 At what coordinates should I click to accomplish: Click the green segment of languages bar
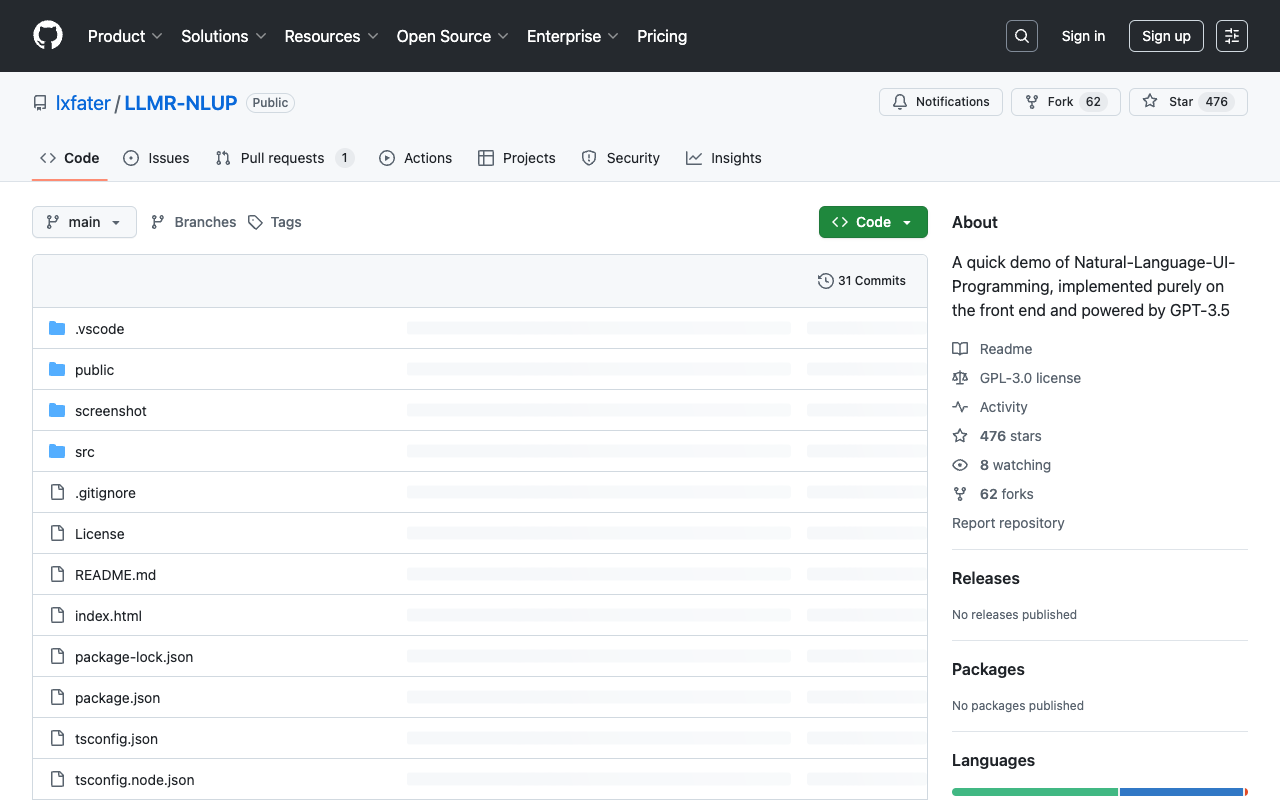pos(1035,792)
